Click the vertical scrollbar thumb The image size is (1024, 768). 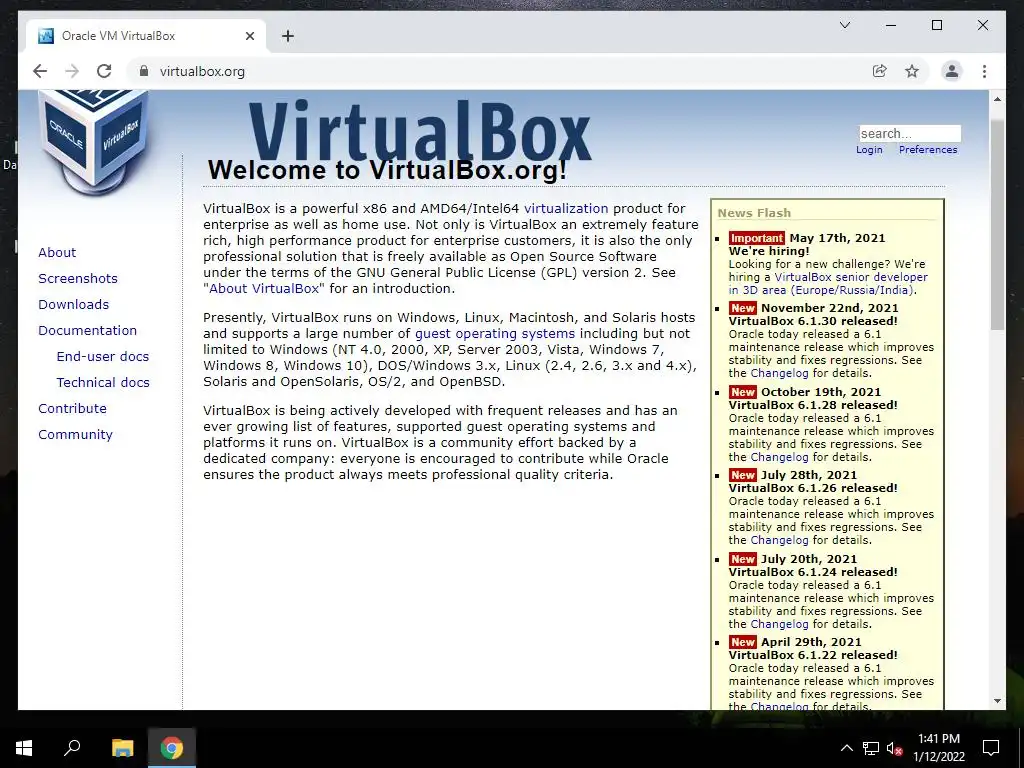pyautogui.click(x=997, y=225)
